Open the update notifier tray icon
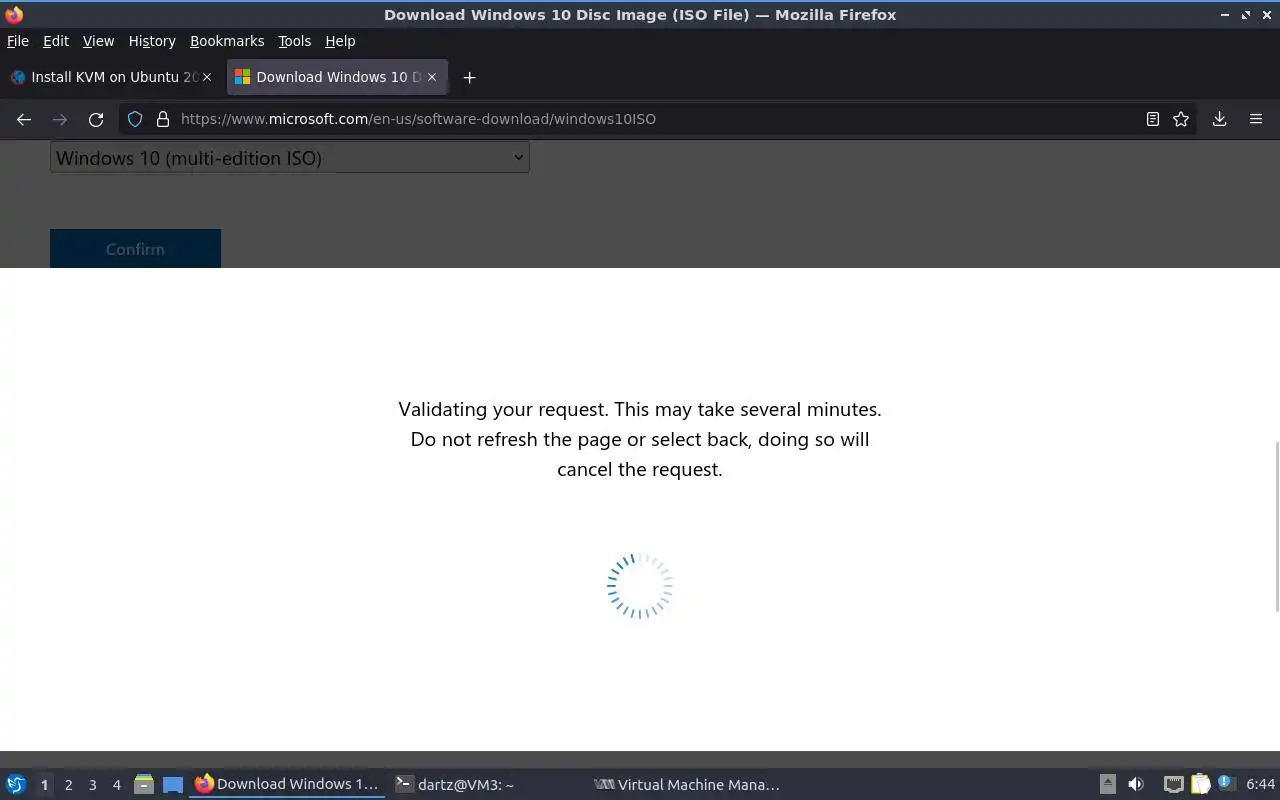Screen dimensions: 1280x800 1226,784
